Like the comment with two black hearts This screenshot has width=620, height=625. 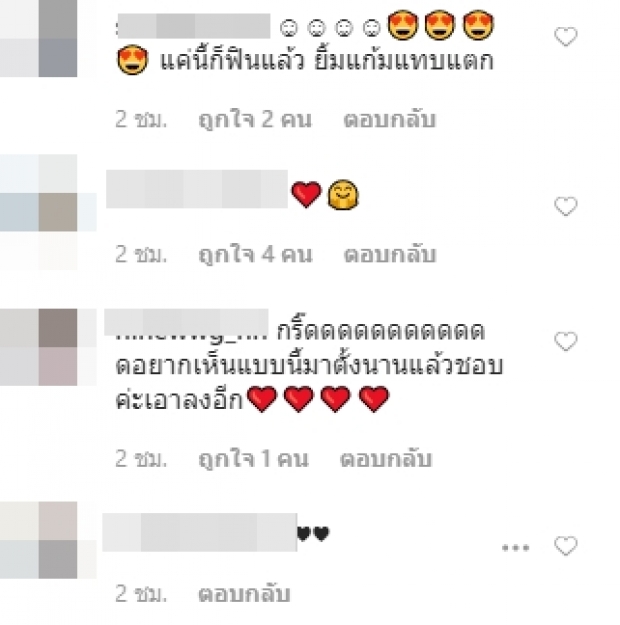coord(566,546)
